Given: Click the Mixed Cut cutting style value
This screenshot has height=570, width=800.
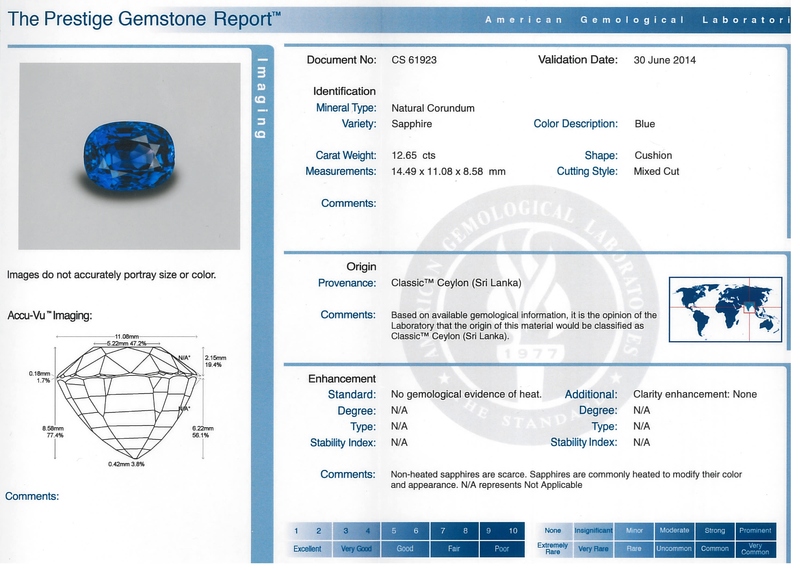Looking at the screenshot, I should tap(657, 172).
